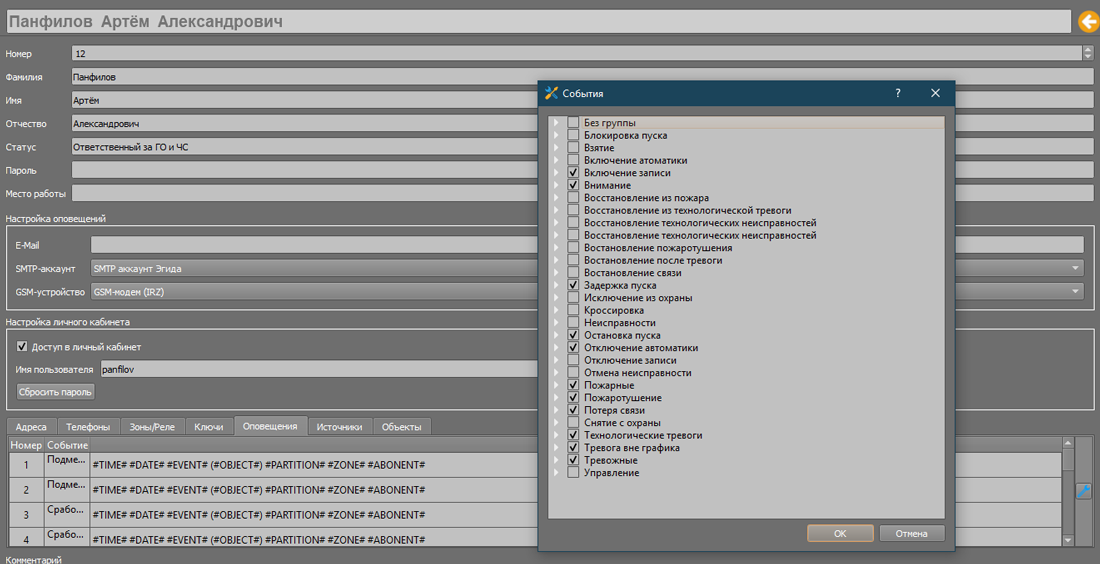Click the notifications table vertical scrollbar
The image size is (1100, 564).
pyautogui.click(x=1068, y=490)
